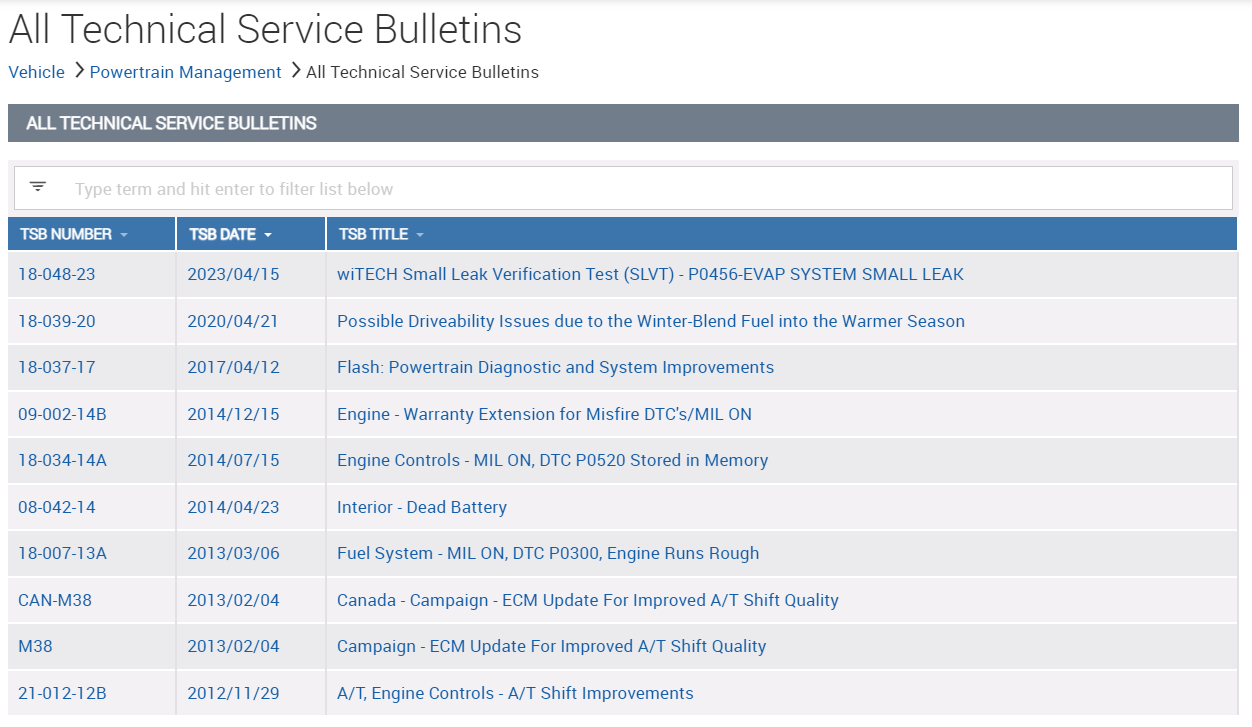Open Winter-Blend Fuel driveability bulletin

click(x=650, y=321)
